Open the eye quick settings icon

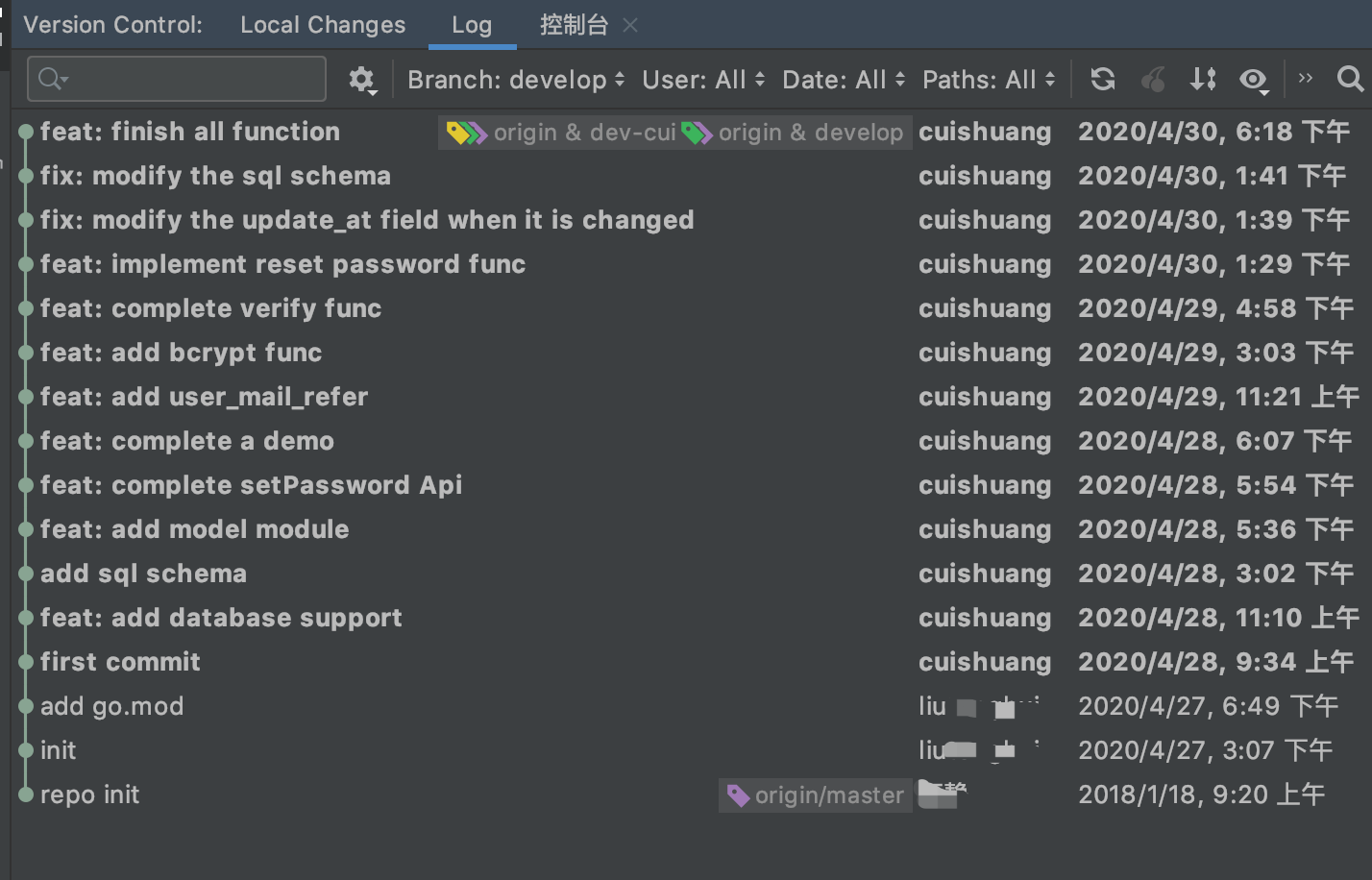(x=1253, y=80)
